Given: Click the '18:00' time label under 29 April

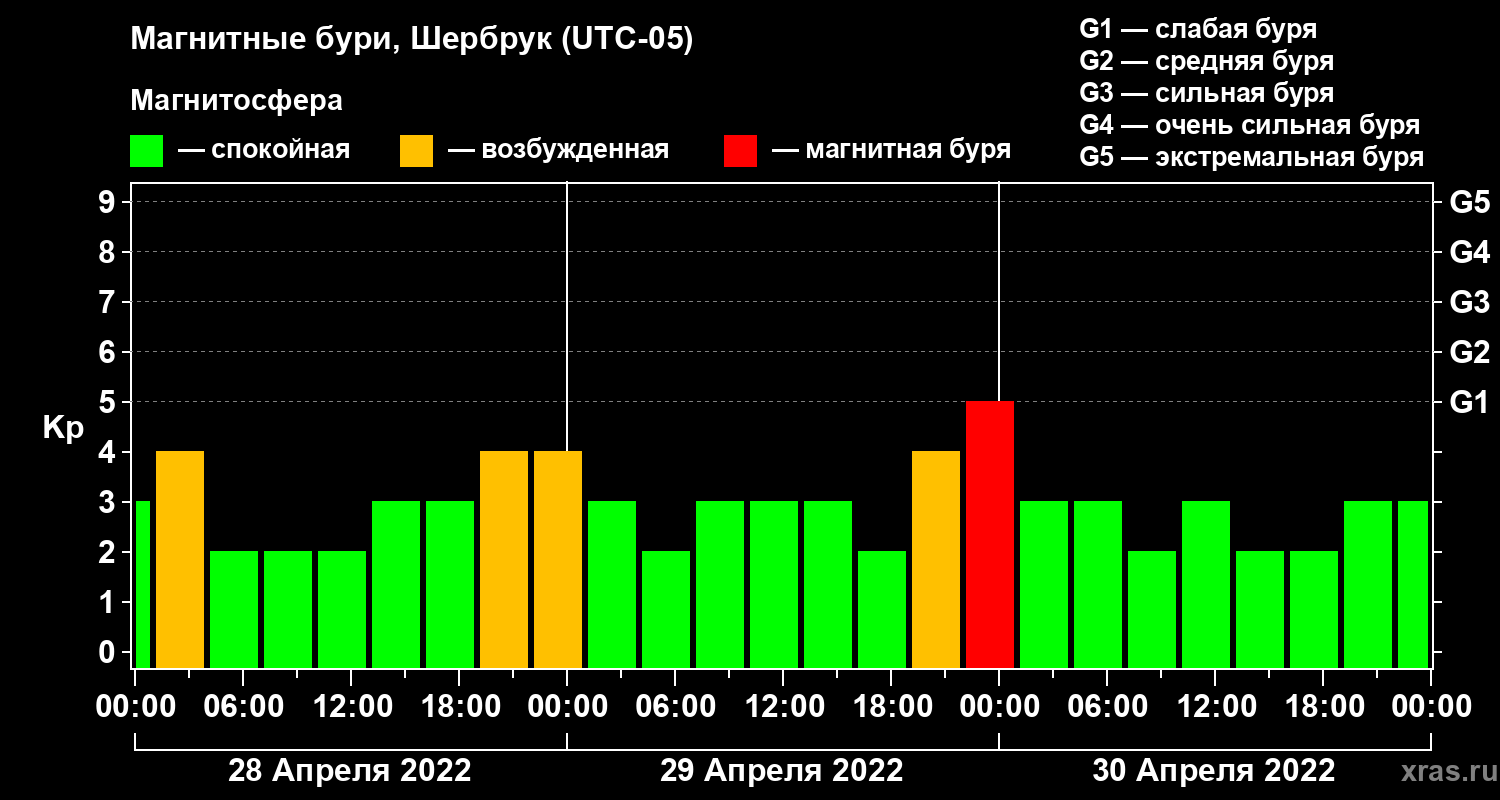Looking at the screenshot, I should click(891, 707).
